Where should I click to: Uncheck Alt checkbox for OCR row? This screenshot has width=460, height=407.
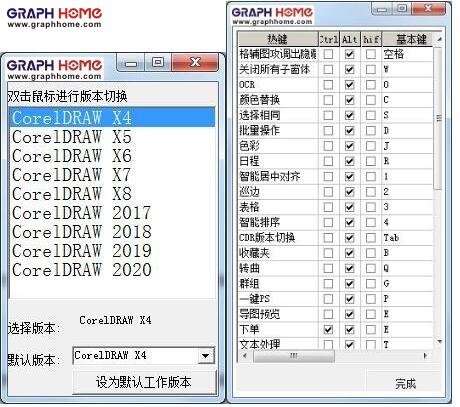pyautogui.click(x=349, y=85)
